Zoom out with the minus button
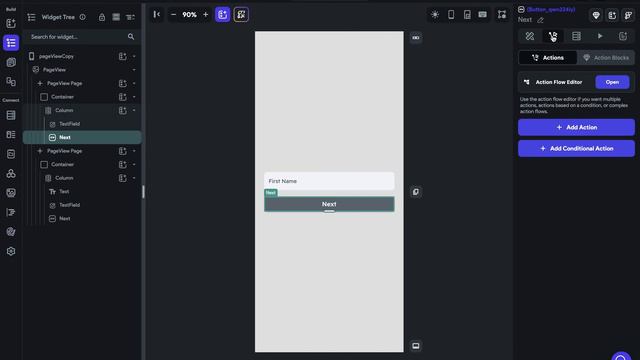Image resolution: width=640 pixels, height=360 pixels. click(173, 15)
